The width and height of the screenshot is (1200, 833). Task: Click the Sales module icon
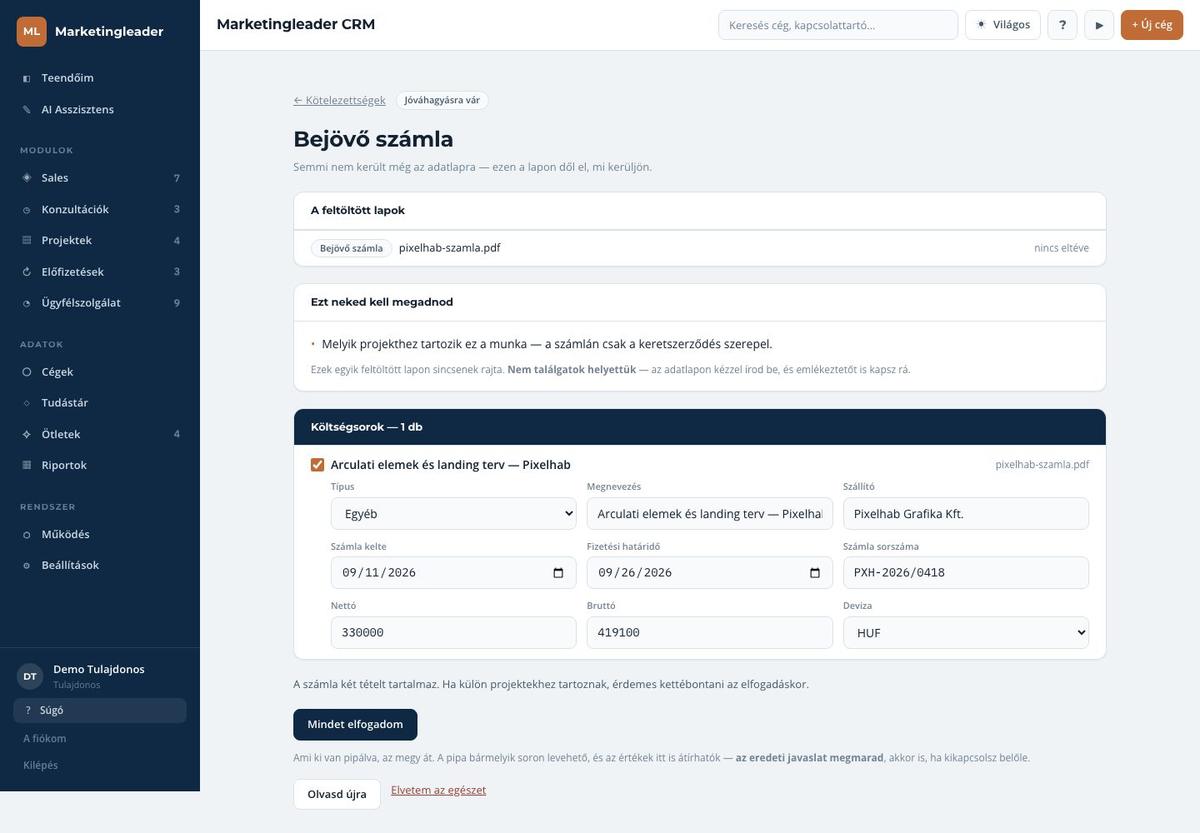[x=26, y=178]
